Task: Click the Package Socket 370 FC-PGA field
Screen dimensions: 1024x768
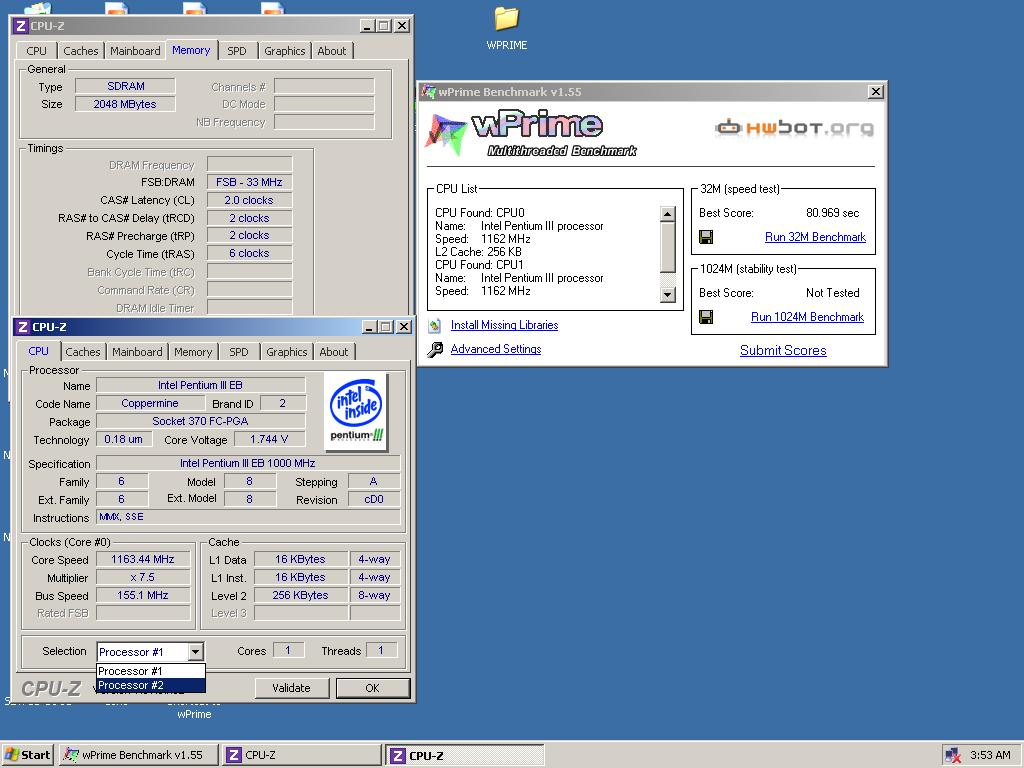Action: click(x=200, y=421)
